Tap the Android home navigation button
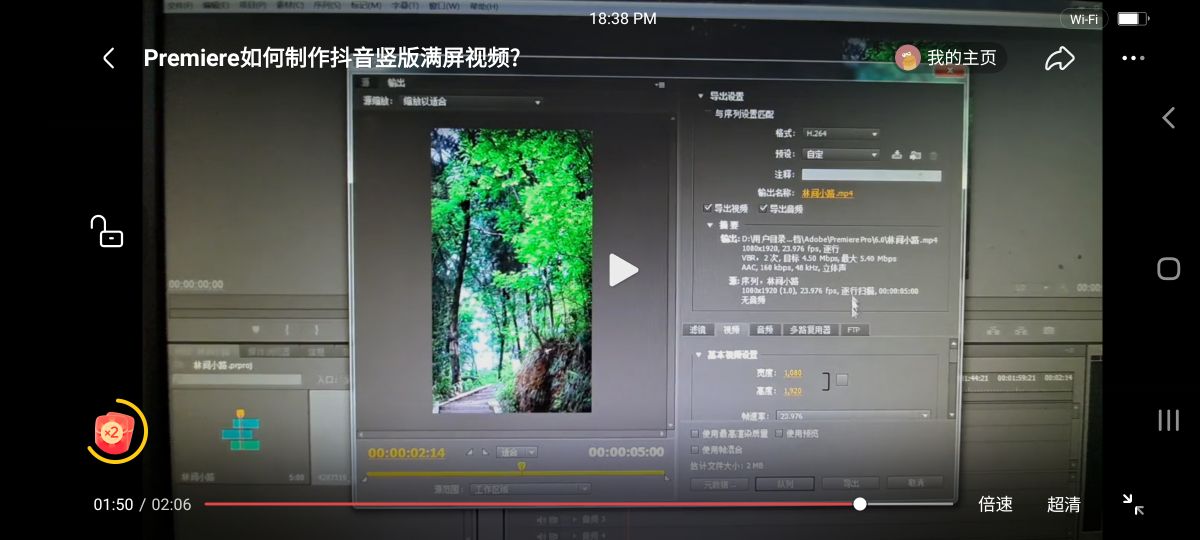 click(x=1168, y=268)
